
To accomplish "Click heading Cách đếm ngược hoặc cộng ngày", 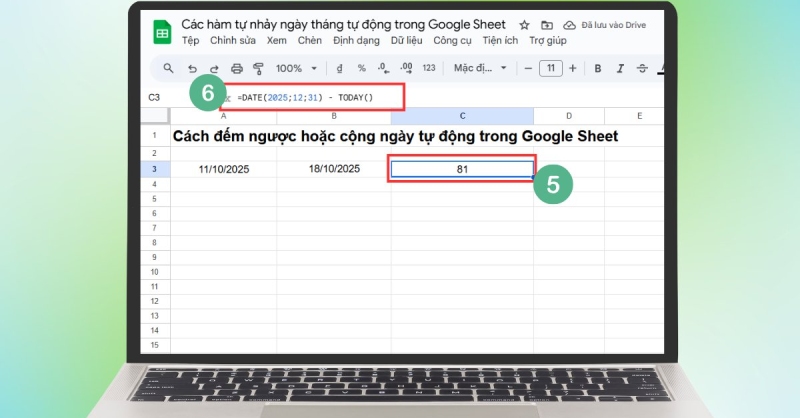I will tap(395, 136).
